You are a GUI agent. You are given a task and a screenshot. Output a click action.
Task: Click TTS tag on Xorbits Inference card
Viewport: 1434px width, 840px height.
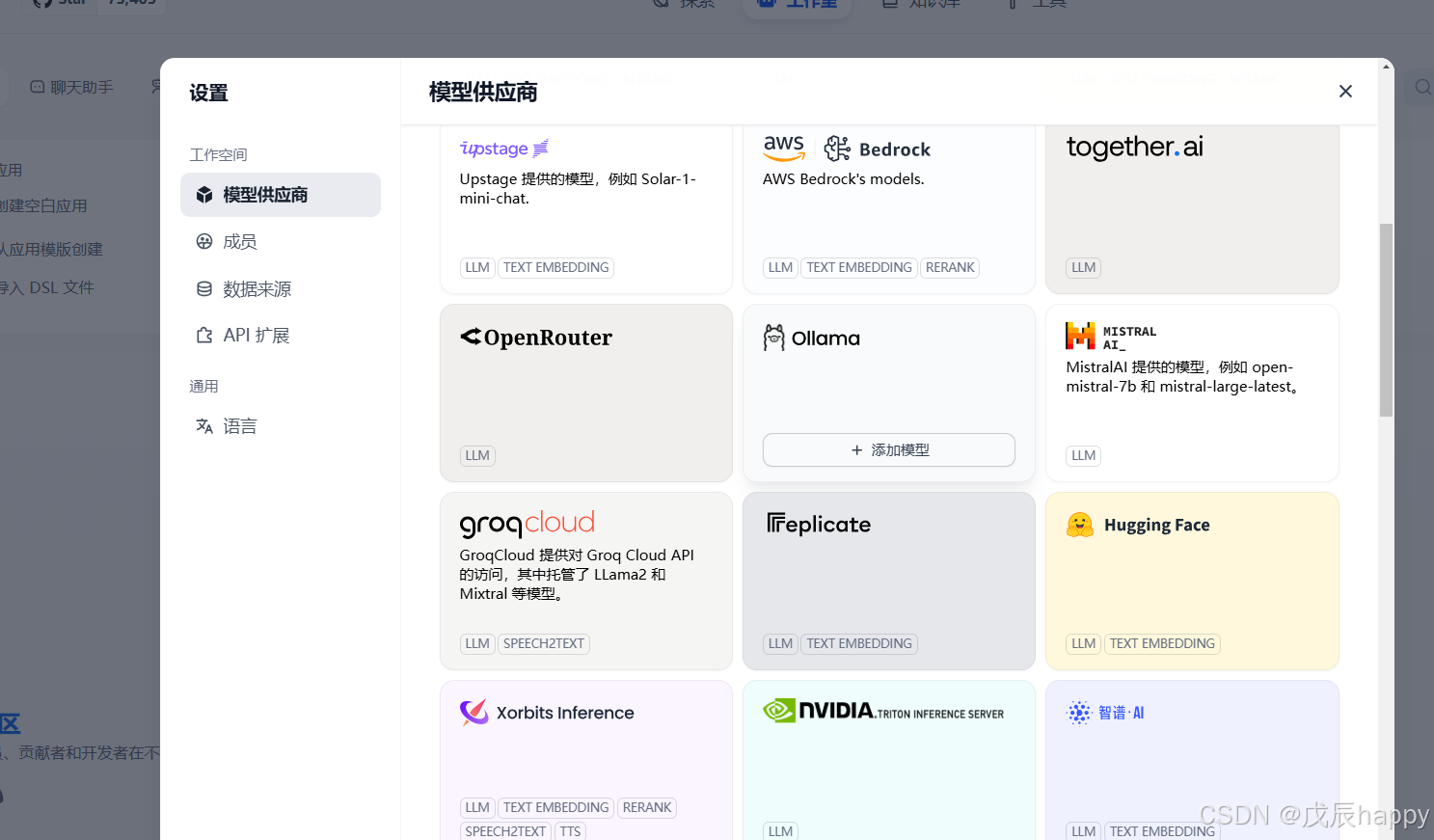coord(571,831)
